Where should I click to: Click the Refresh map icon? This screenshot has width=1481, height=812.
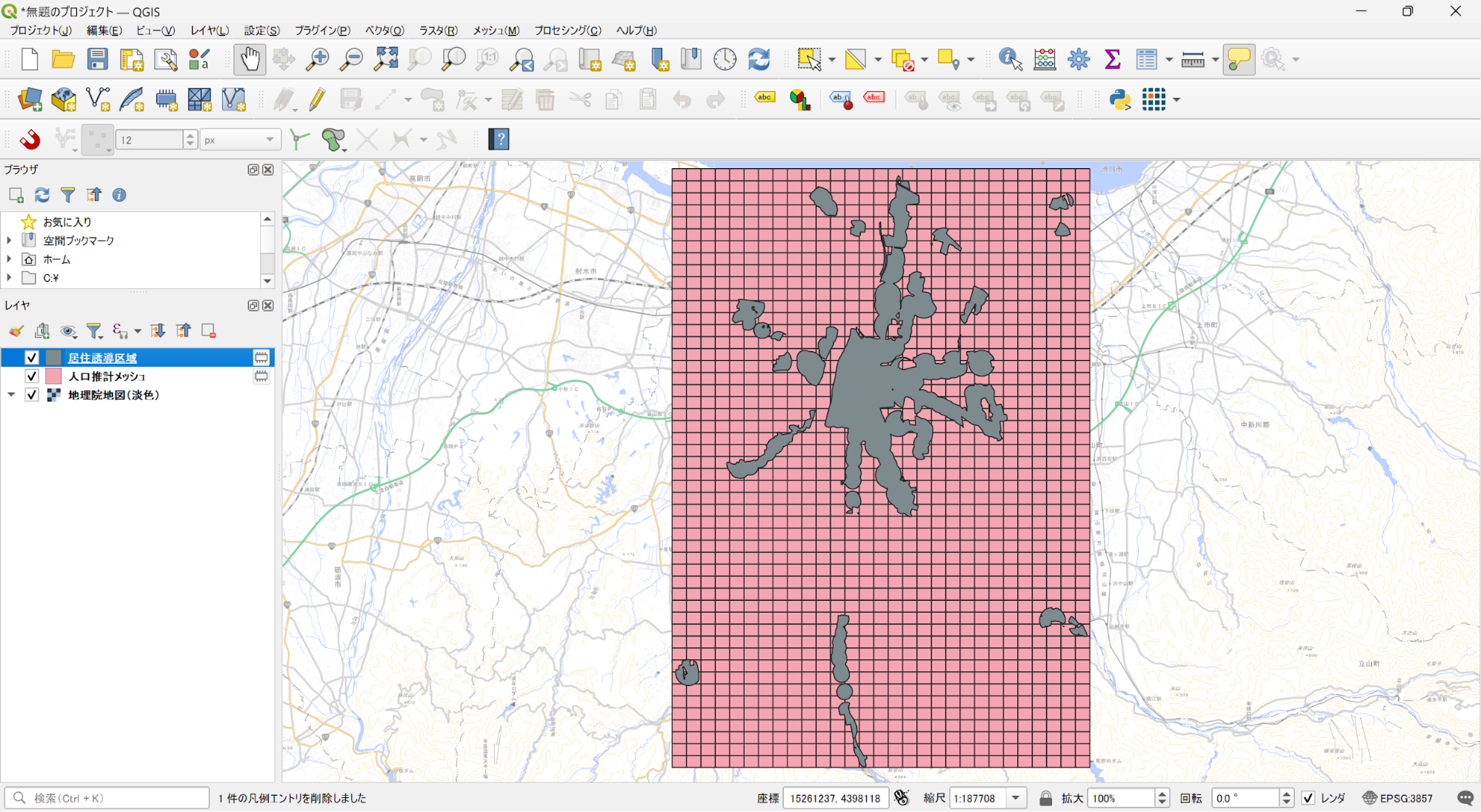[759, 59]
